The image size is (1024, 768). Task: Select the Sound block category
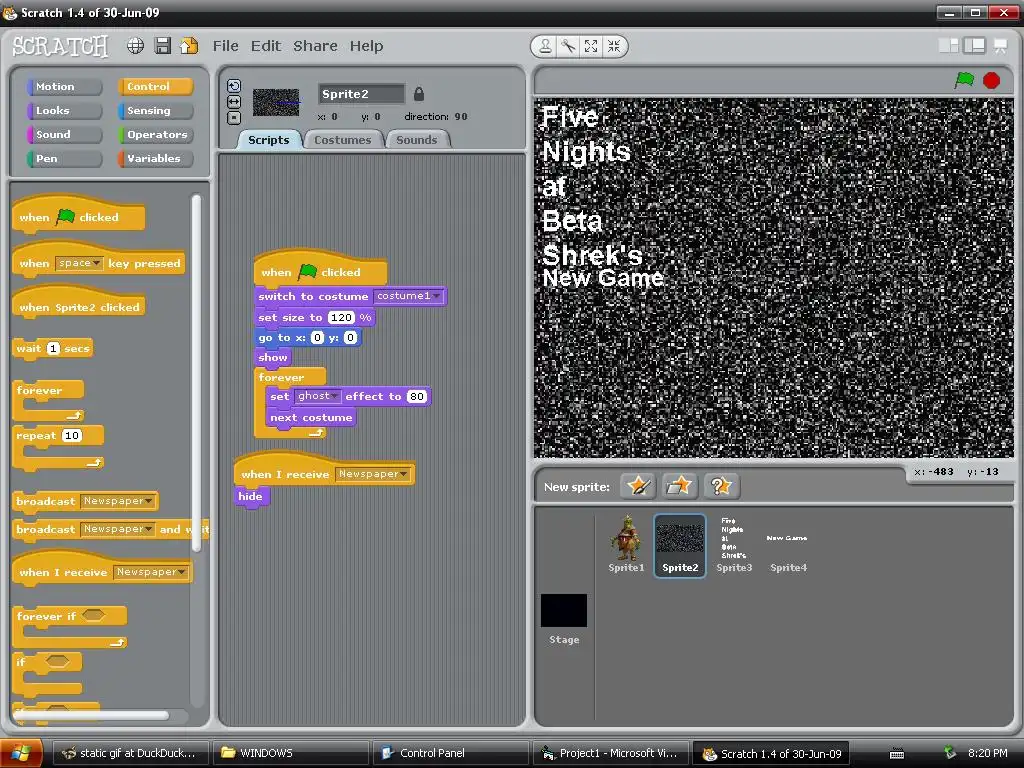pos(64,135)
